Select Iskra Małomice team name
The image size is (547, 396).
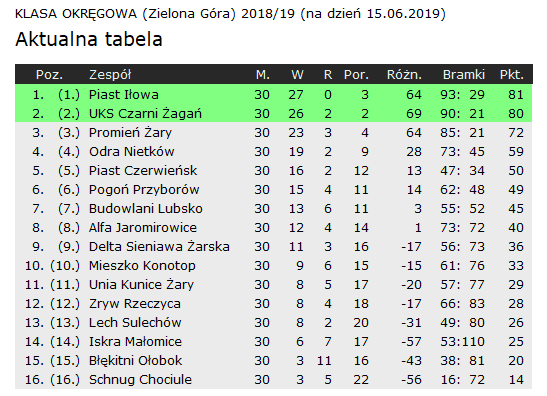(x=135, y=341)
